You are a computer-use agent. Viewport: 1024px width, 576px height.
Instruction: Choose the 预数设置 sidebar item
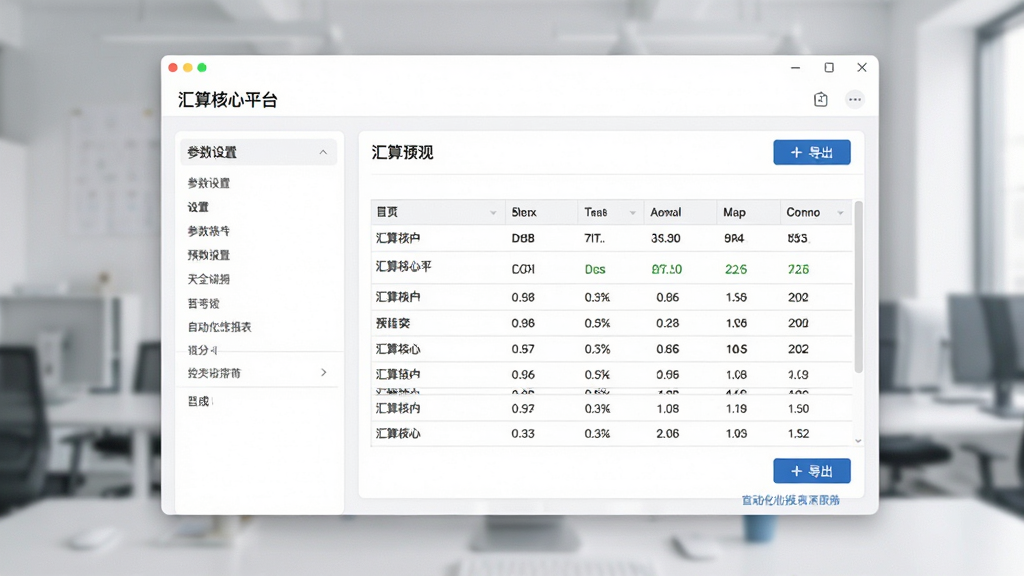(x=209, y=255)
